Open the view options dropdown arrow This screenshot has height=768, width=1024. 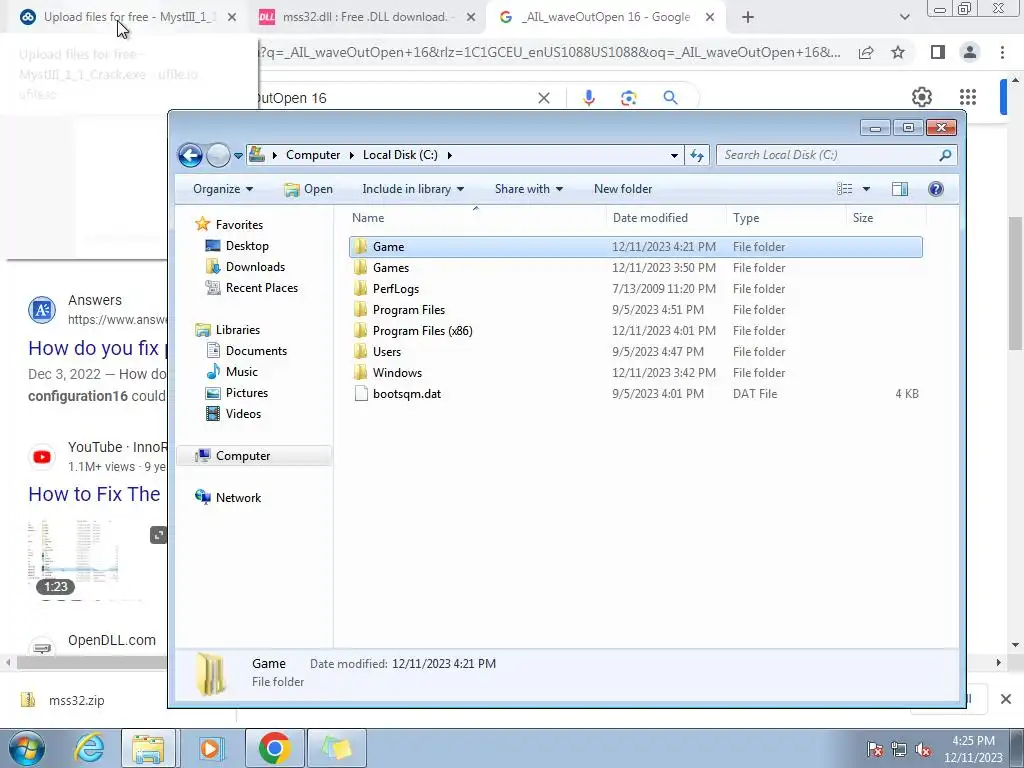click(867, 189)
